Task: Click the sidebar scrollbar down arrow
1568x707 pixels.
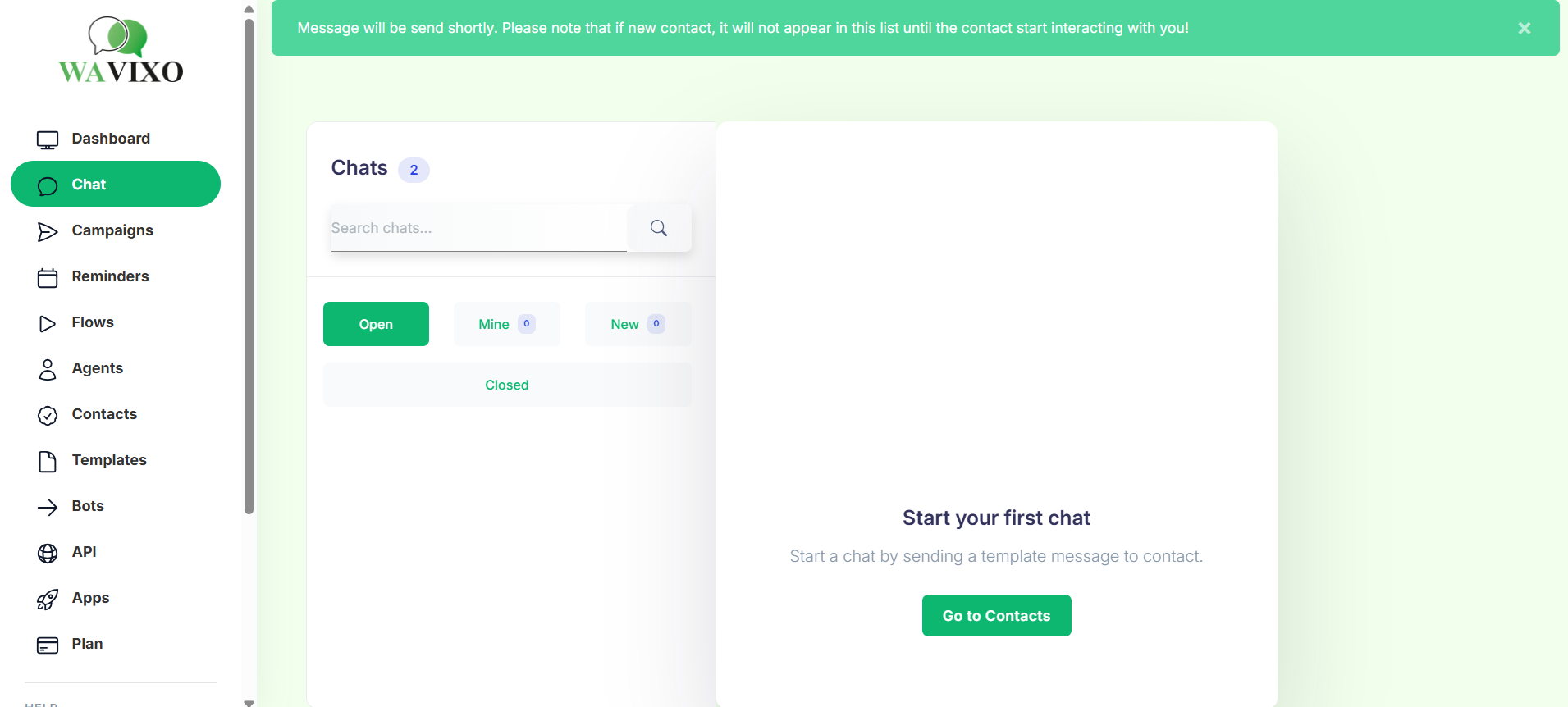Action: tap(249, 702)
